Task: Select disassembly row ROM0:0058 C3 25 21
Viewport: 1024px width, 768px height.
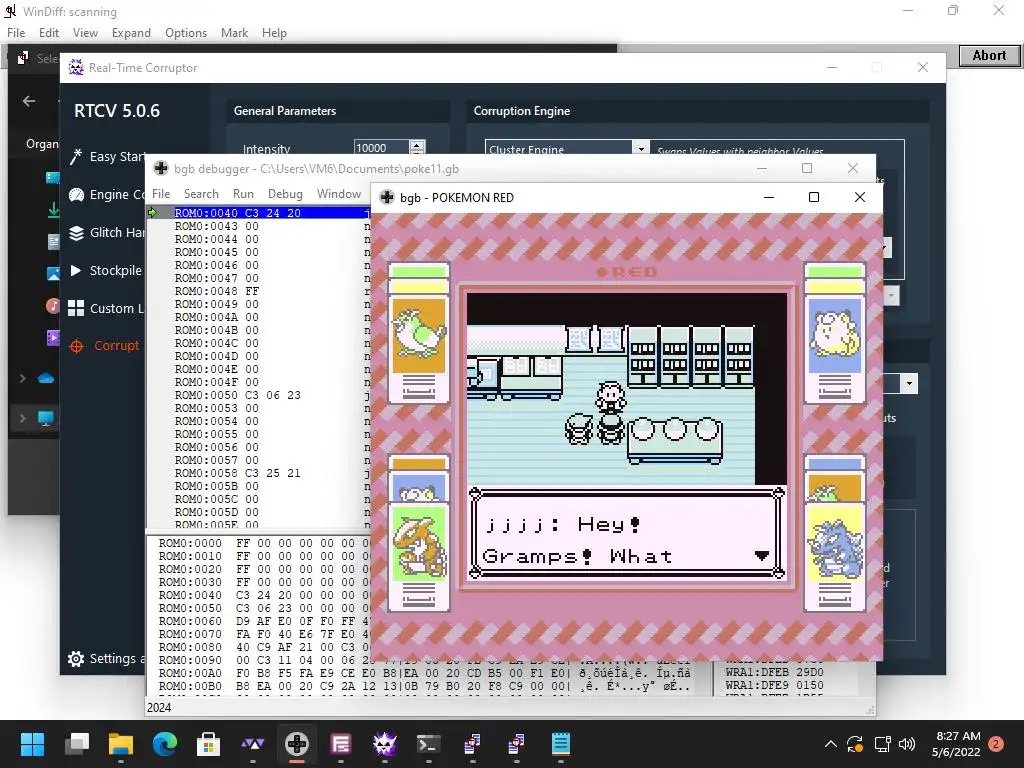Action: click(x=259, y=473)
